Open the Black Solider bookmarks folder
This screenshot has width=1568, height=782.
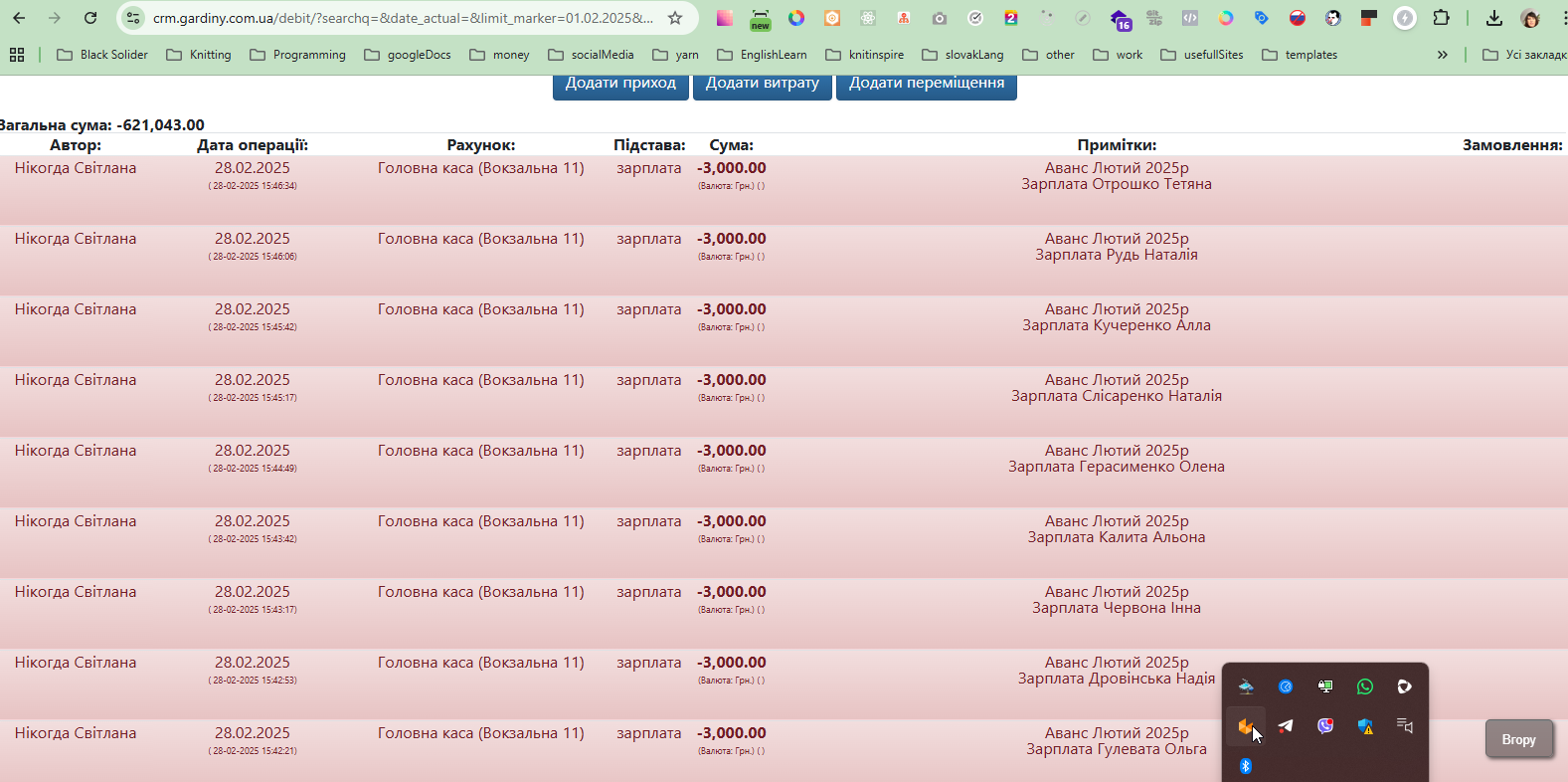pos(102,55)
